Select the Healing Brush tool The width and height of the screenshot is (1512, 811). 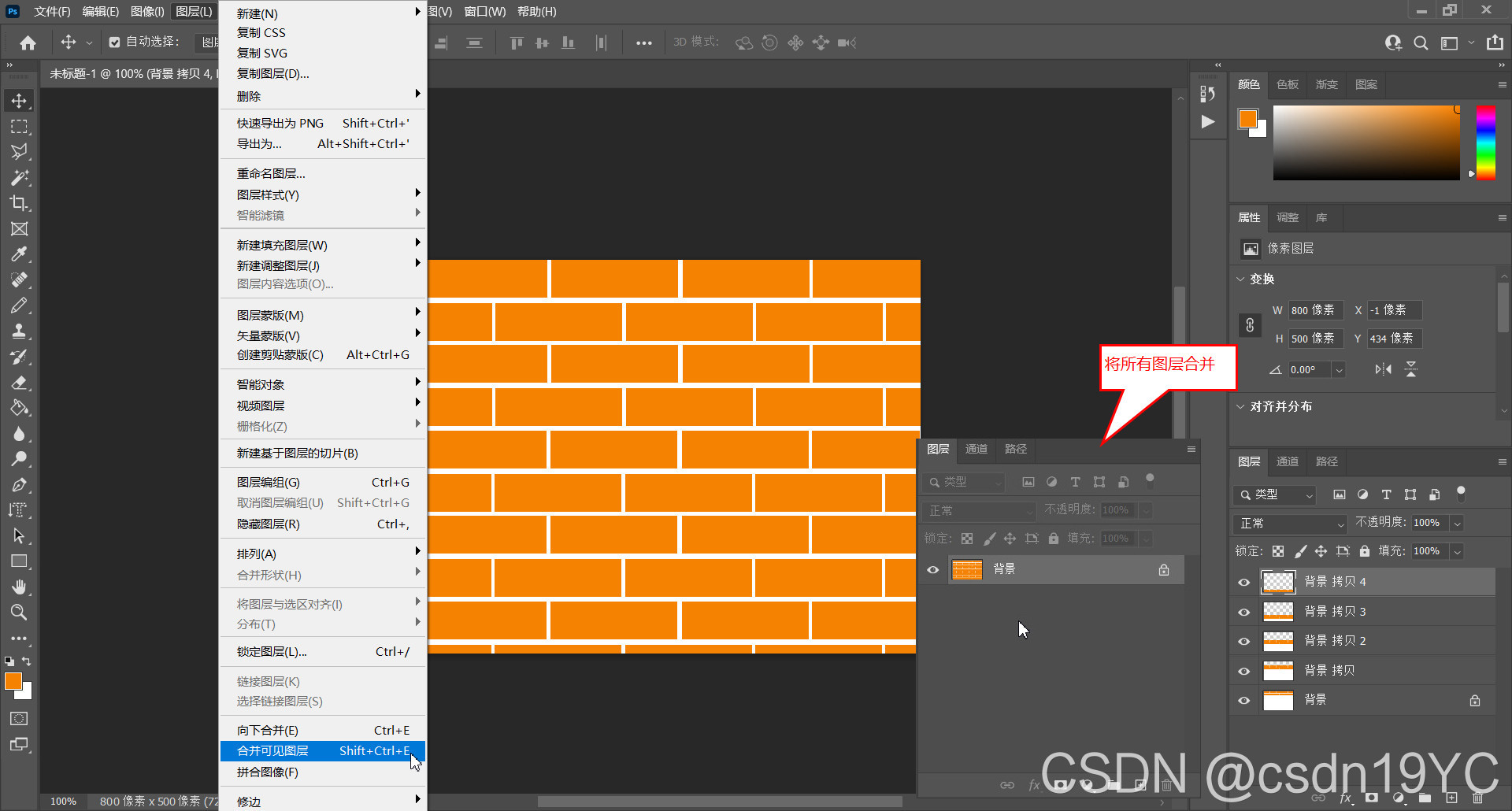[x=19, y=280]
